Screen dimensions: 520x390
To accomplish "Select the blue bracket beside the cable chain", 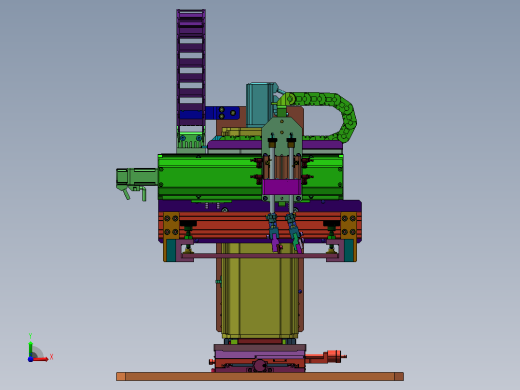I will click(x=222, y=113).
